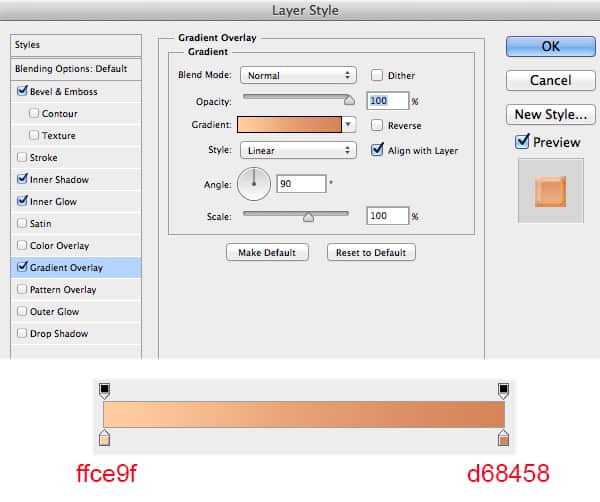The height and width of the screenshot is (502, 600).
Task: Open the gradient Style Linear dropdown
Action: coord(298,150)
